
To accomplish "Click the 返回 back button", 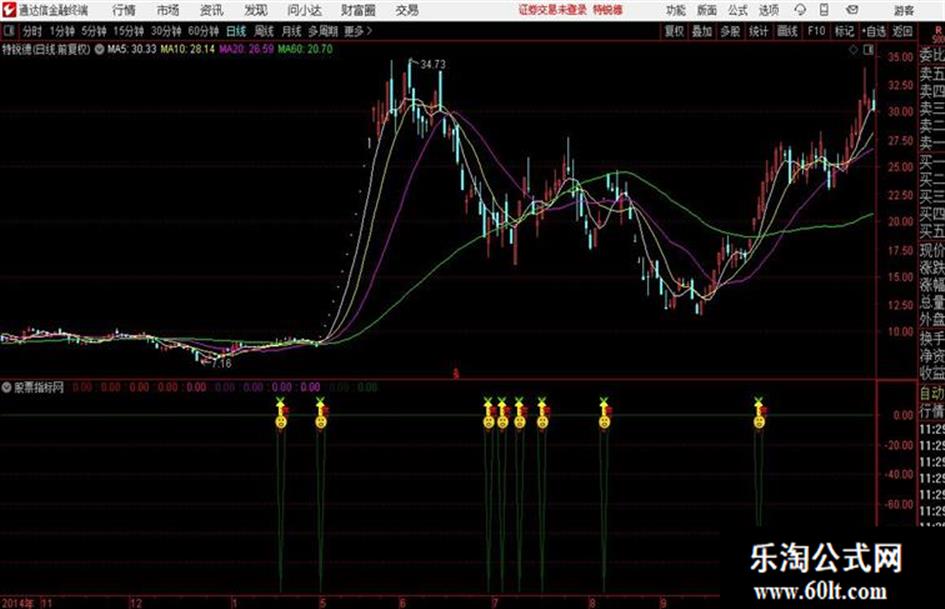I will click(x=903, y=31).
